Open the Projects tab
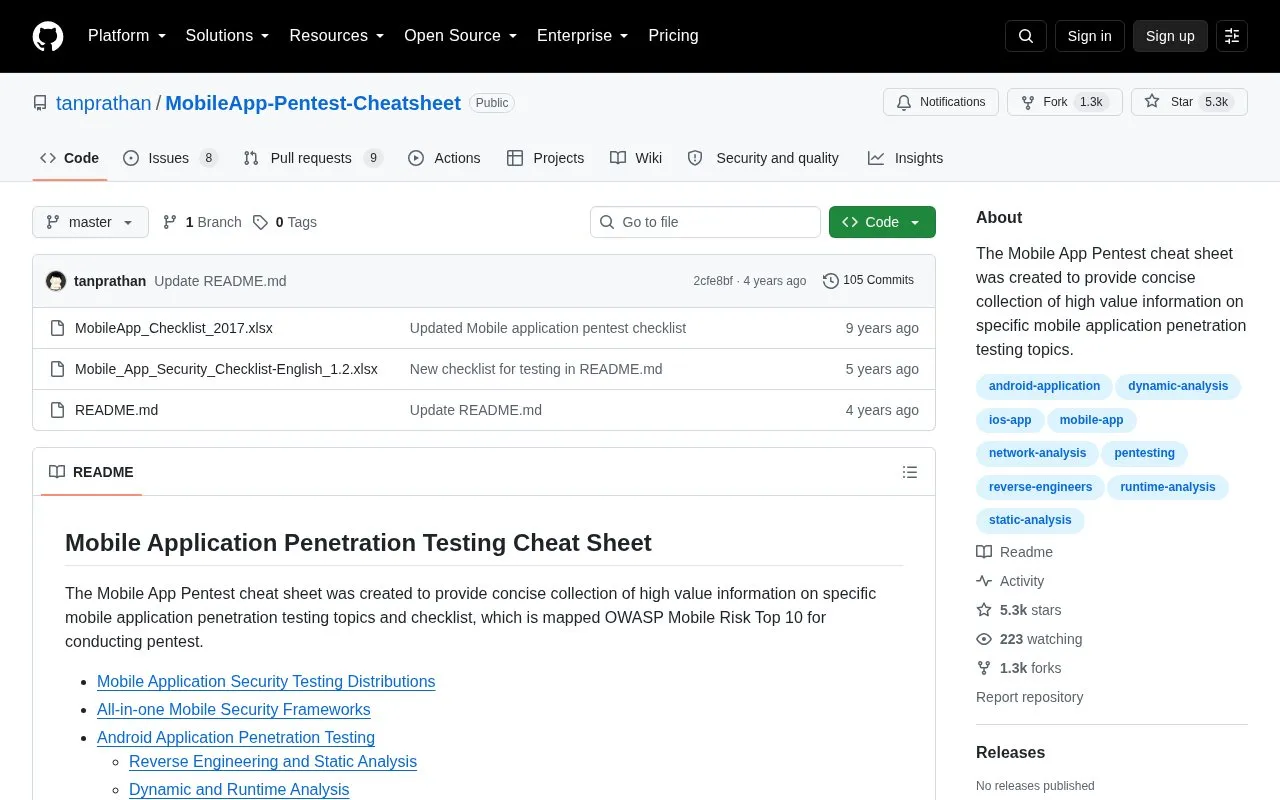 (x=545, y=158)
